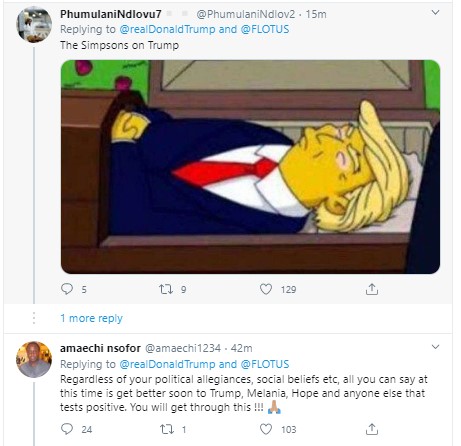Open the @realDonaldTrump link in amaechi's reply
This screenshot has height=446, width=461.
[167, 364]
